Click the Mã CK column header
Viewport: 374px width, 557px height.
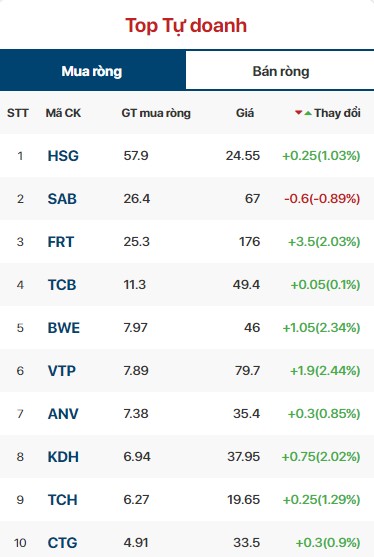tap(63, 113)
